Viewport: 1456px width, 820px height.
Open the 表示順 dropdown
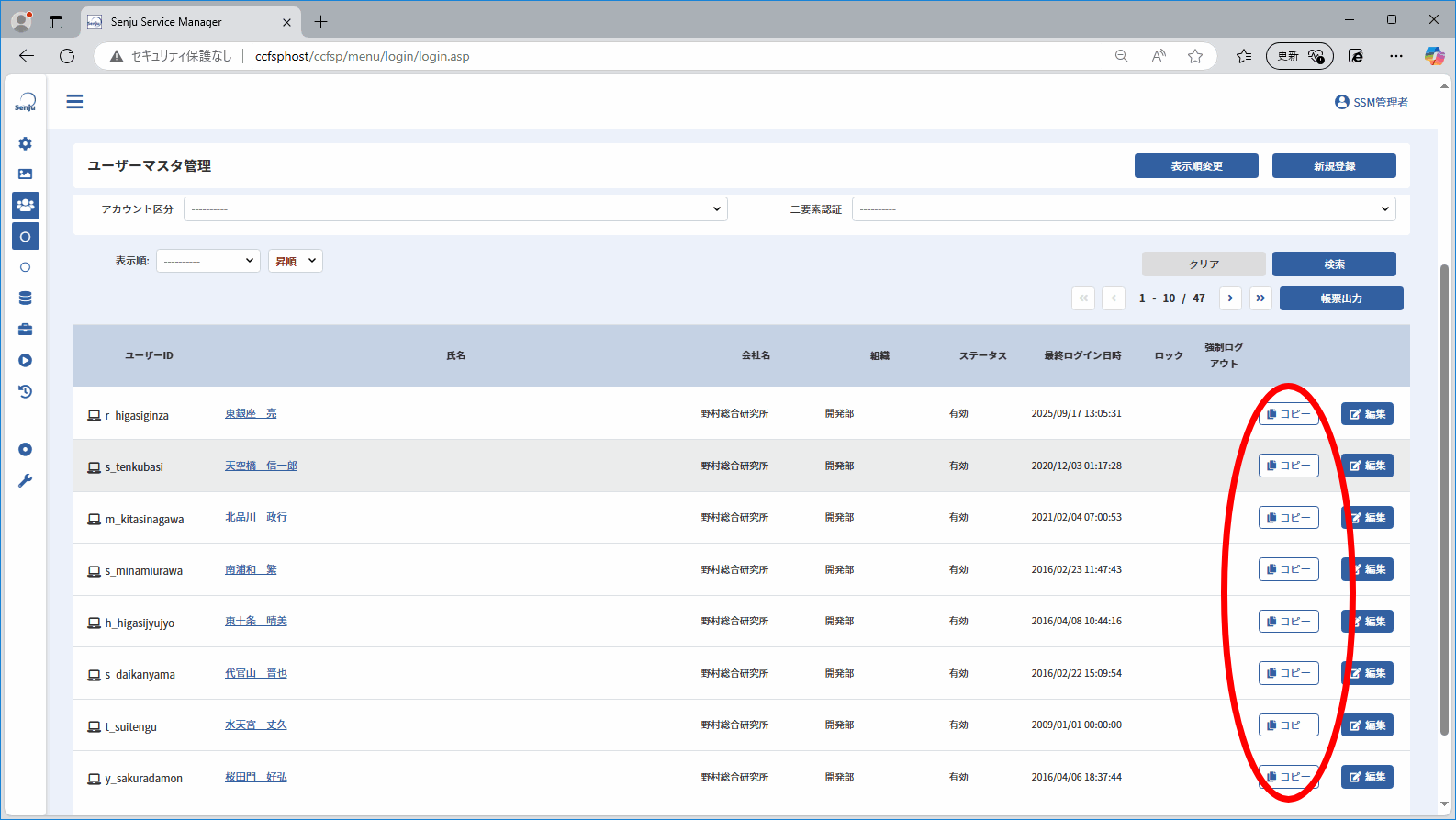pyautogui.click(x=208, y=261)
